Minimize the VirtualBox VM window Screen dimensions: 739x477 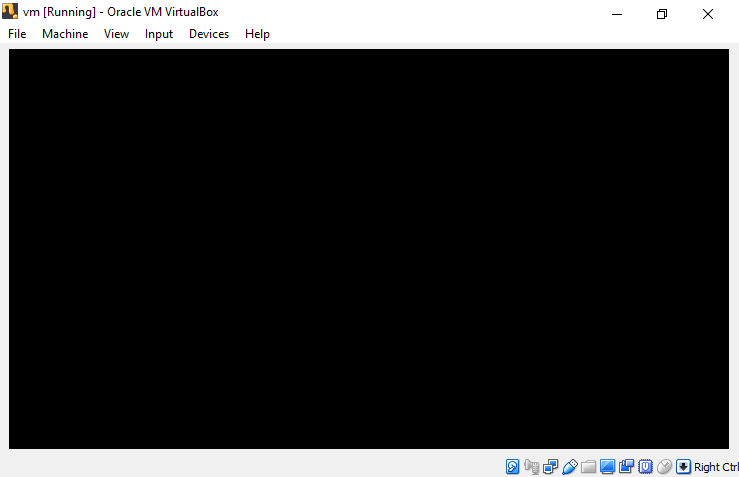617,14
